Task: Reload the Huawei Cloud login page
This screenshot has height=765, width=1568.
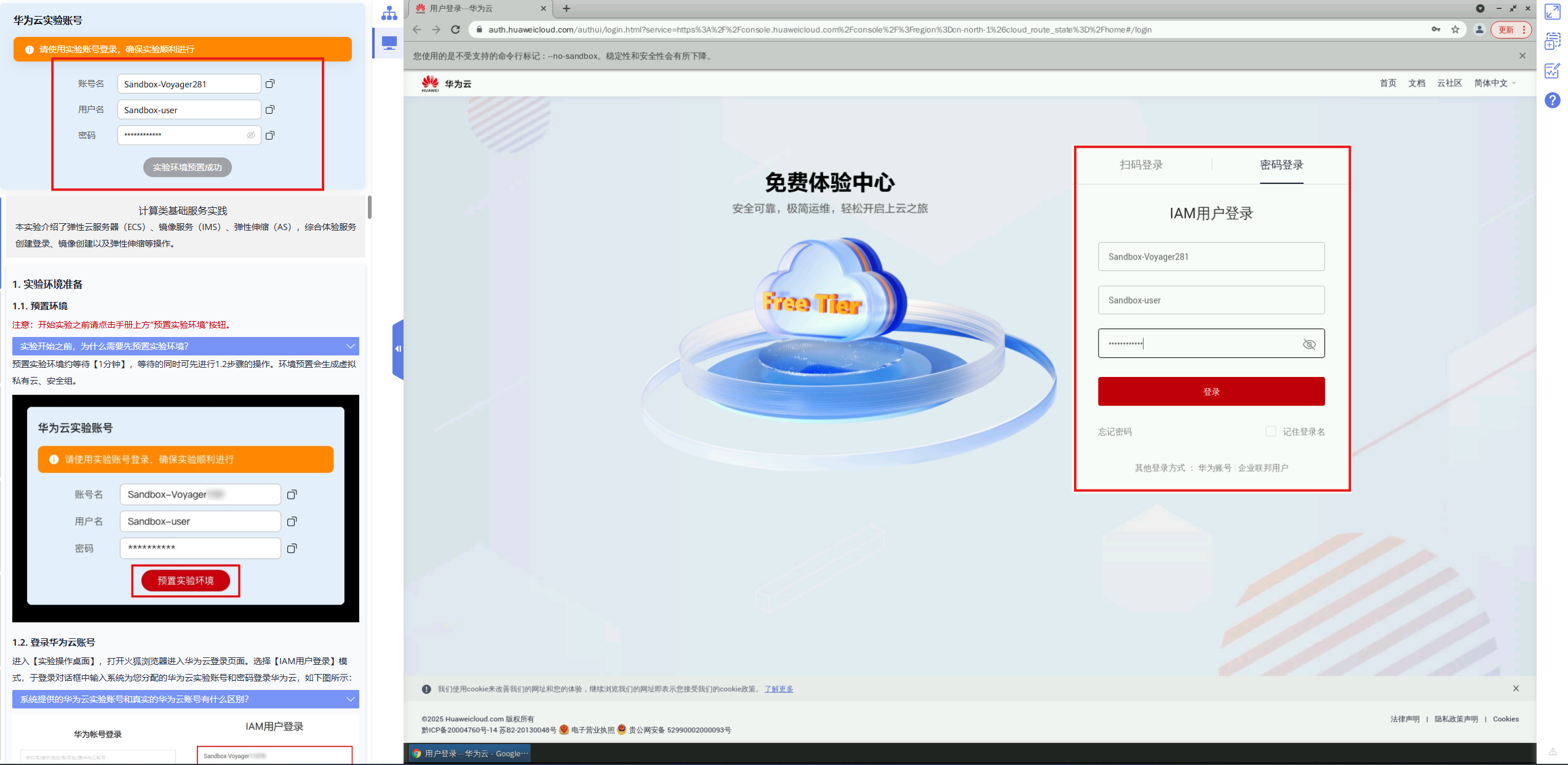Action: [x=455, y=30]
